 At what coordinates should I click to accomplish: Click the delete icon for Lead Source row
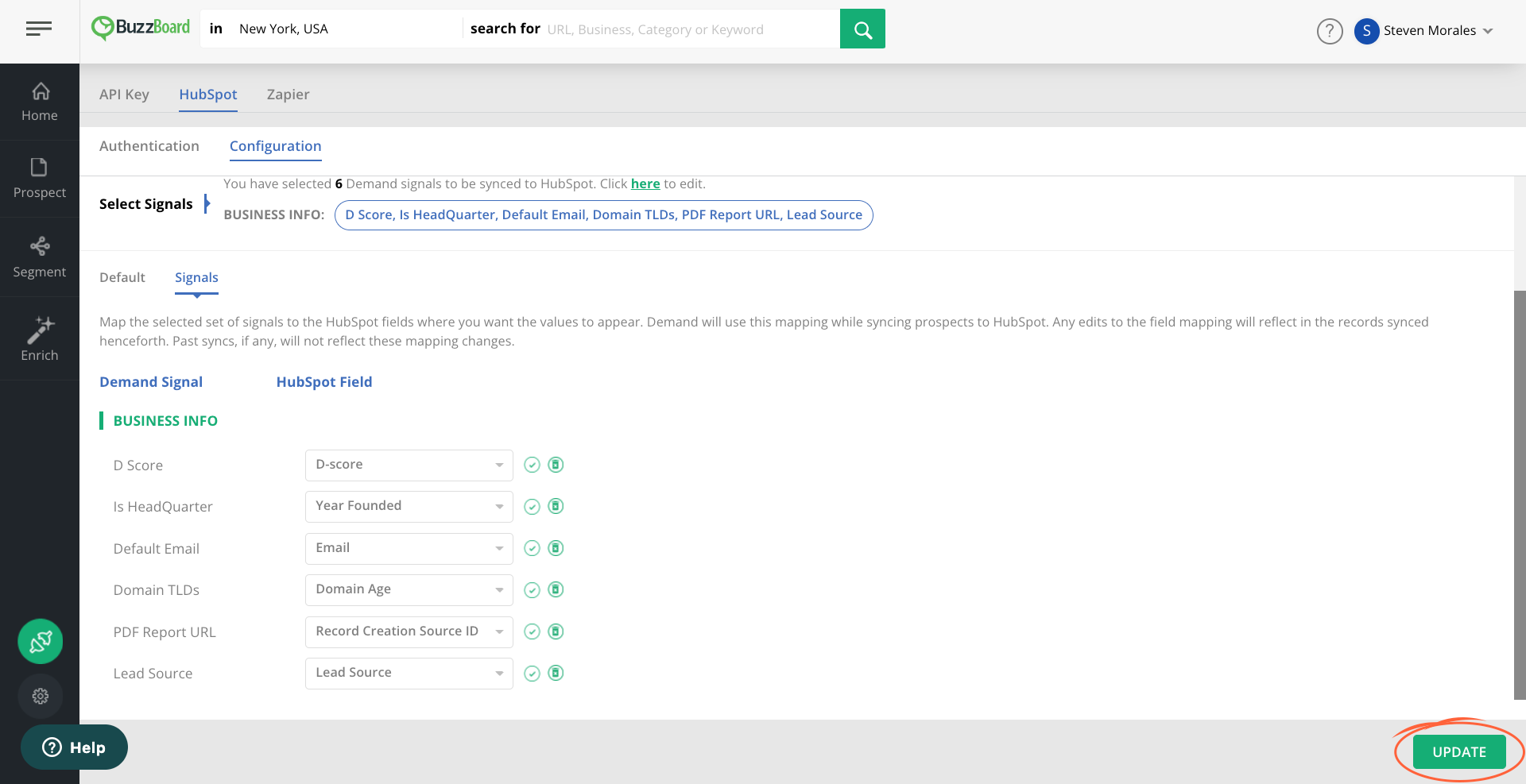click(556, 673)
